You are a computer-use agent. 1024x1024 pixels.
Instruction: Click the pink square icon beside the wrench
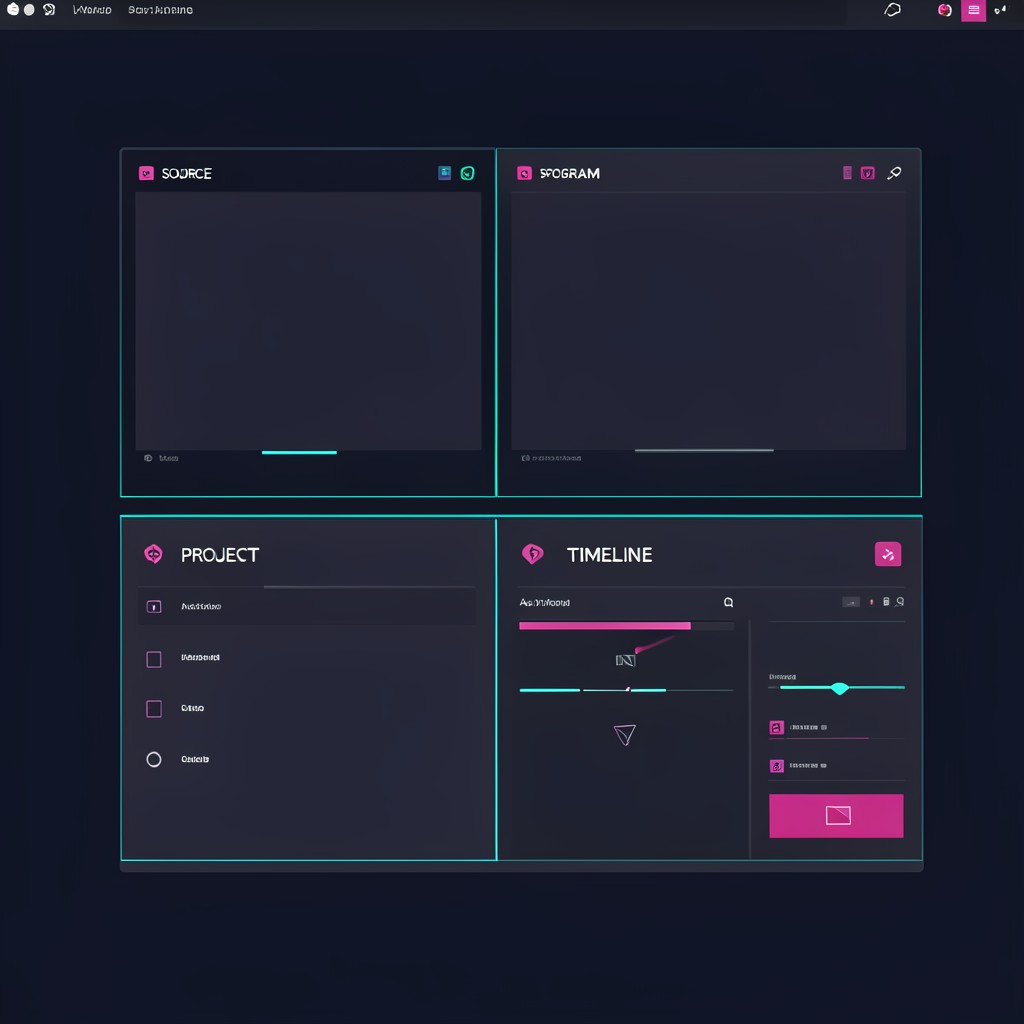click(867, 172)
